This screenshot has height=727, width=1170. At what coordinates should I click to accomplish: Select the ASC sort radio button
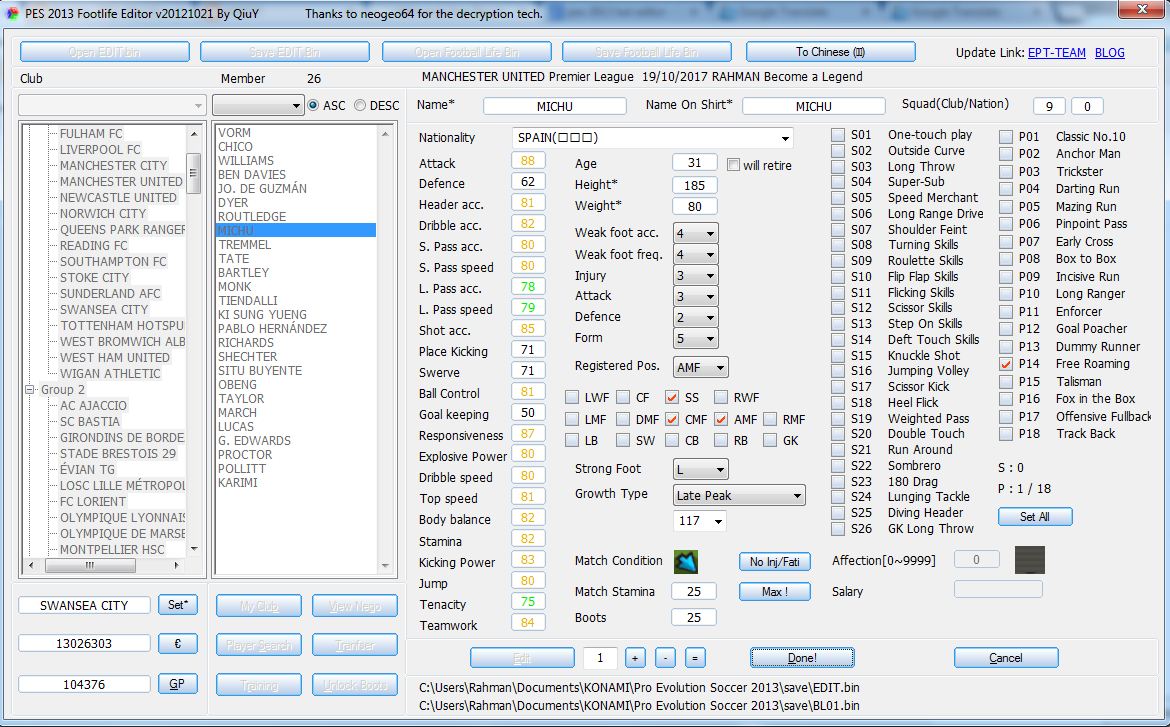[x=313, y=105]
